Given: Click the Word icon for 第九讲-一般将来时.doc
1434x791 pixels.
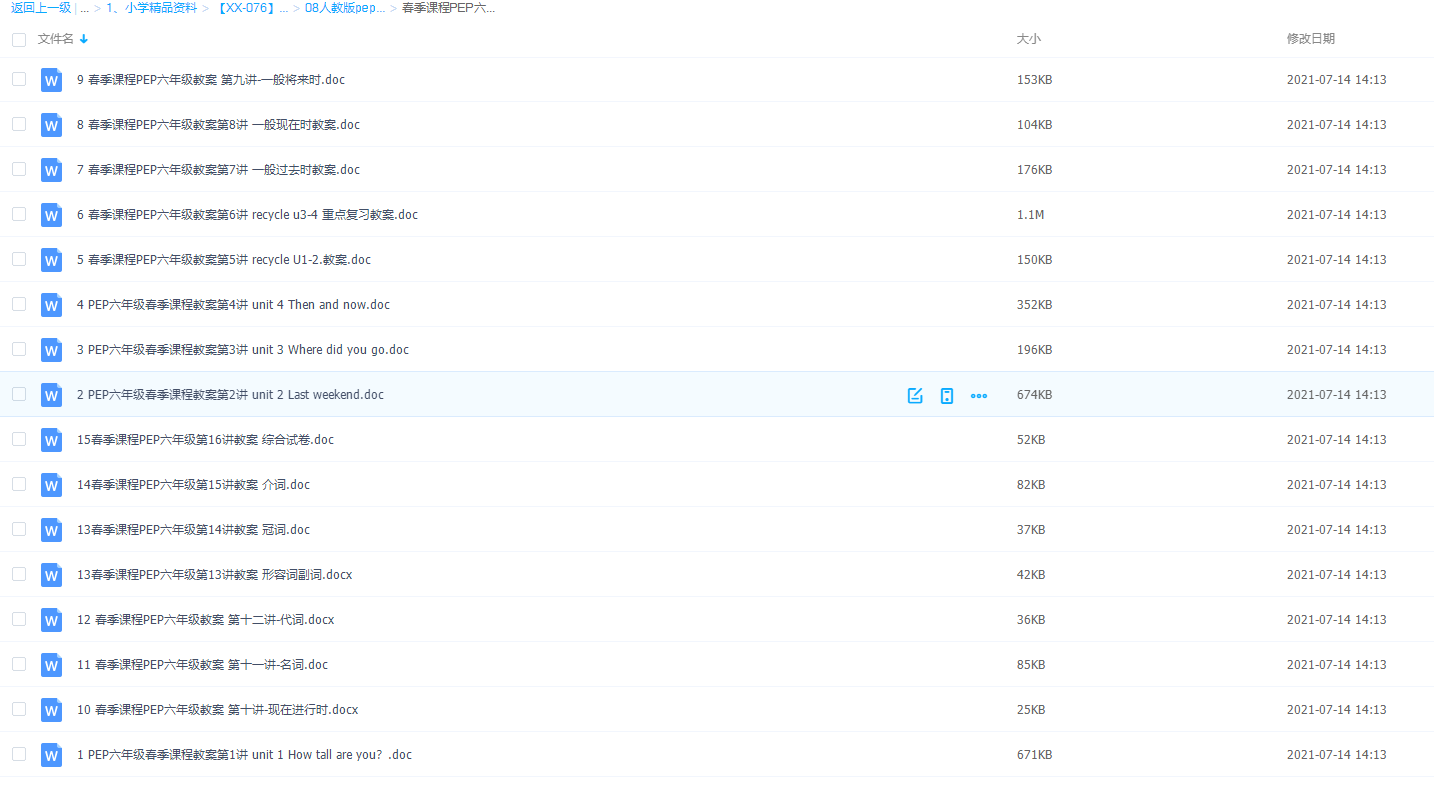Looking at the screenshot, I should pyautogui.click(x=51, y=80).
